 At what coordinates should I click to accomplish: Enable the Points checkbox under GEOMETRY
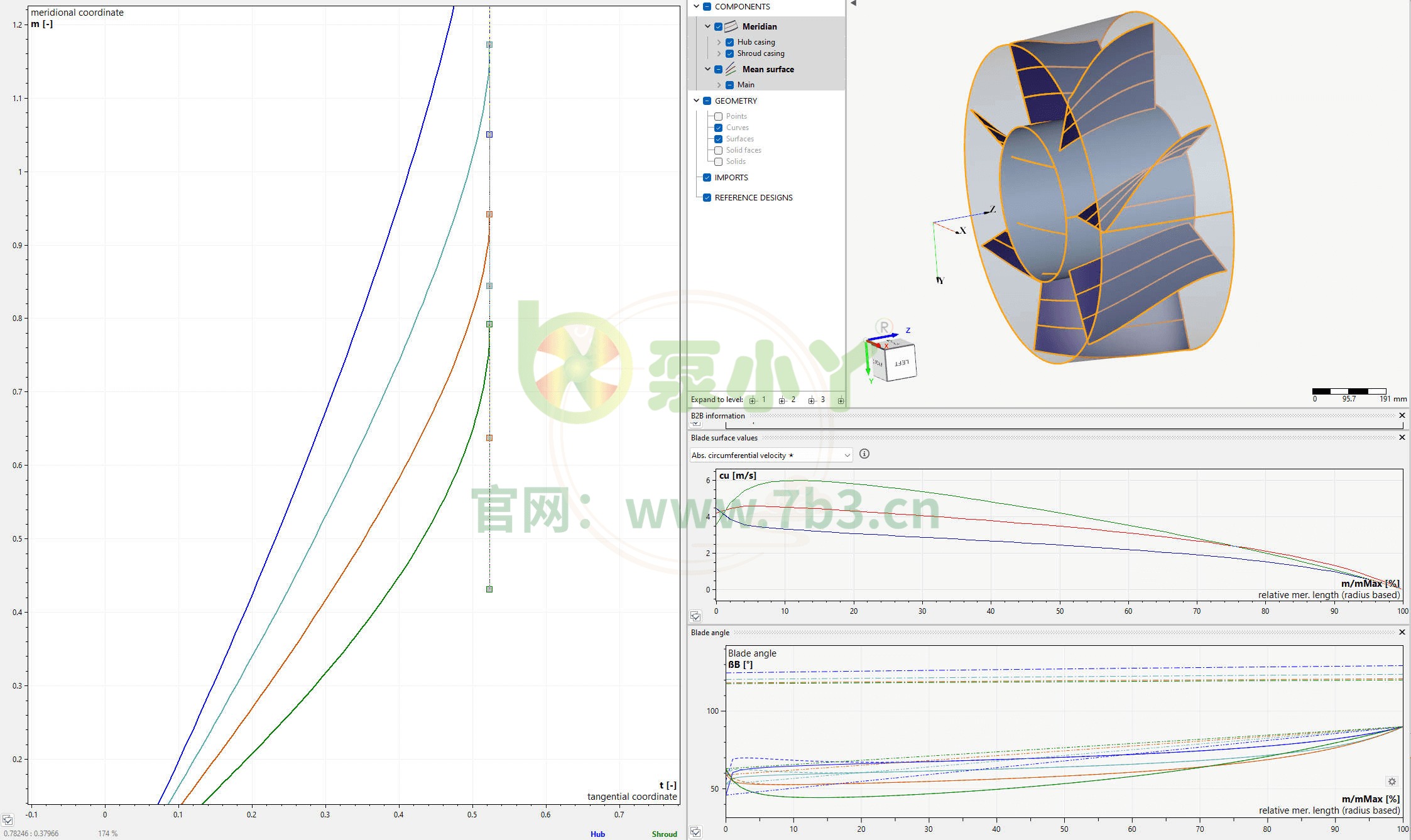[717, 116]
